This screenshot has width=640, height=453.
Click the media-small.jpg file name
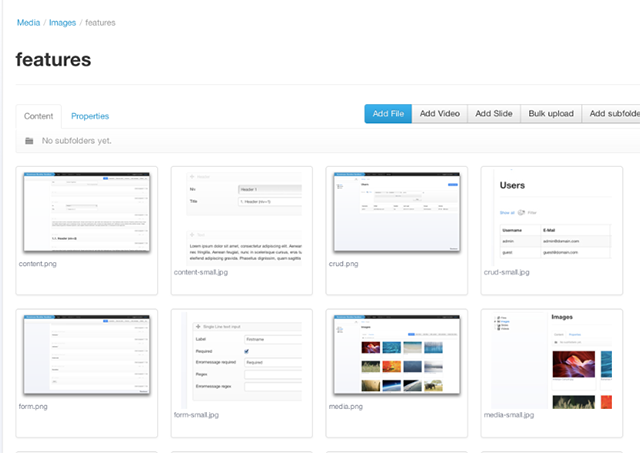[x=509, y=415]
